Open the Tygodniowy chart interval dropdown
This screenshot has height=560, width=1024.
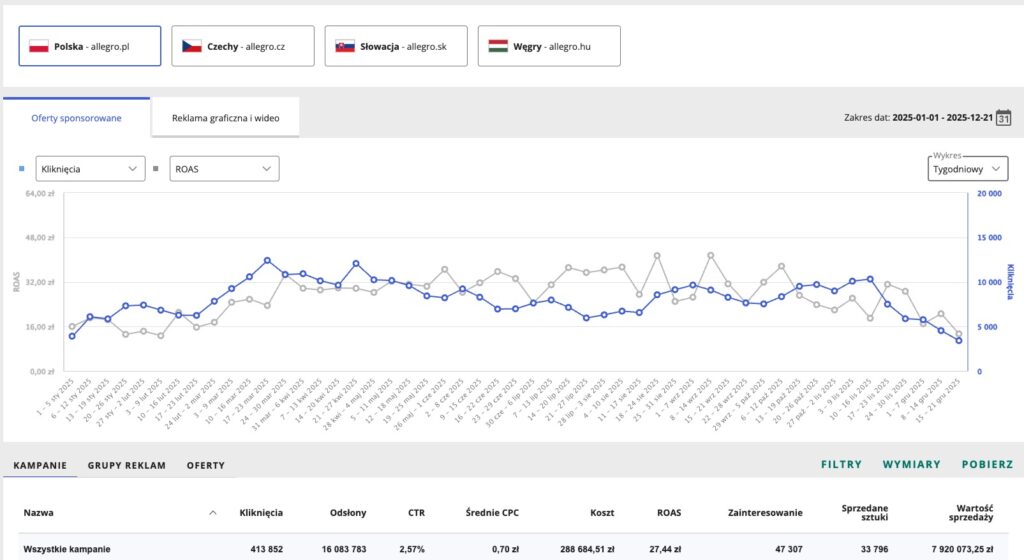point(967,169)
